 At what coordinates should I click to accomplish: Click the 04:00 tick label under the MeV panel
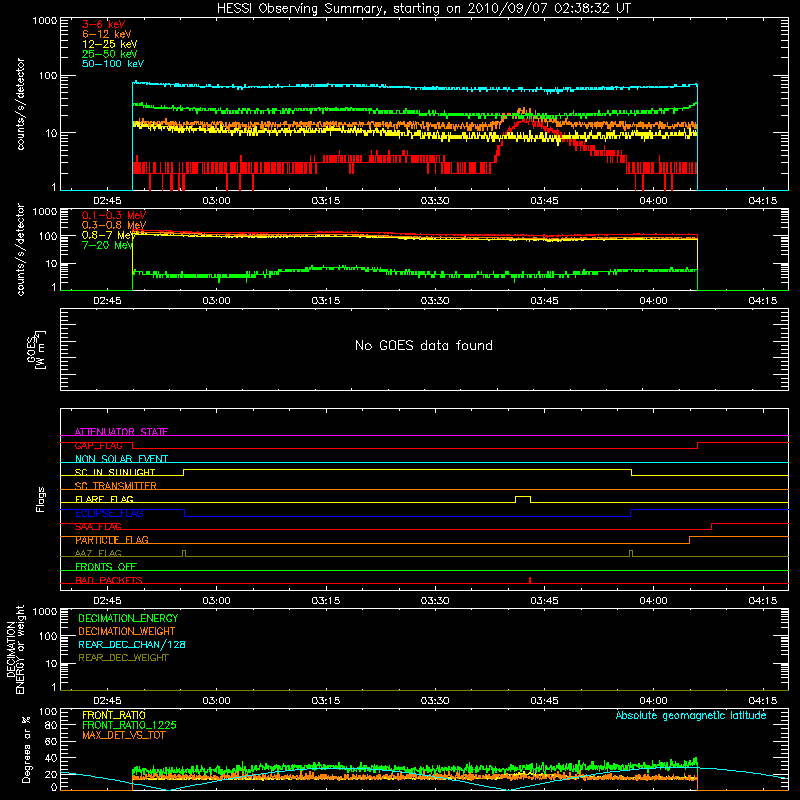(654, 301)
